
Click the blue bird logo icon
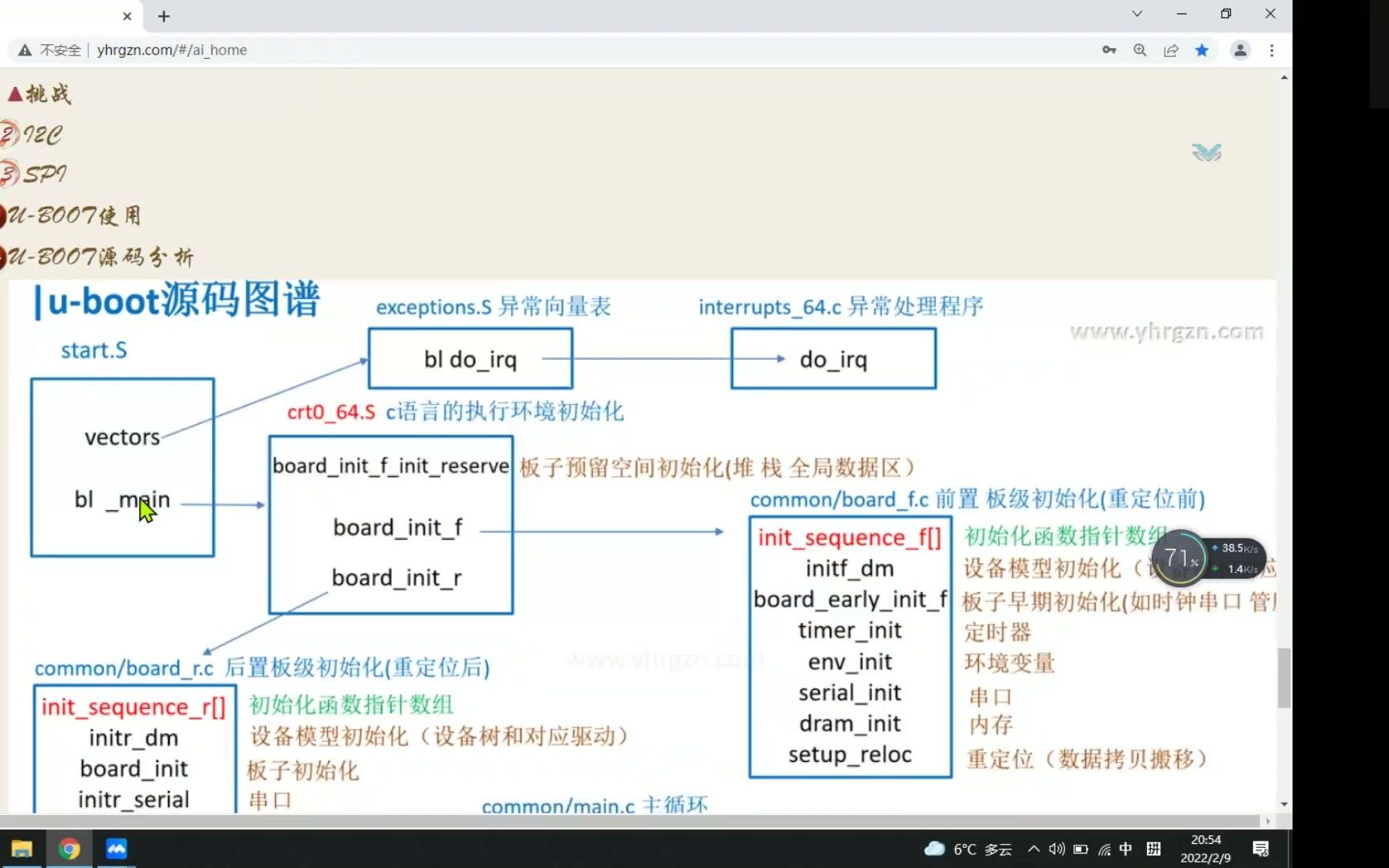(x=1207, y=152)
